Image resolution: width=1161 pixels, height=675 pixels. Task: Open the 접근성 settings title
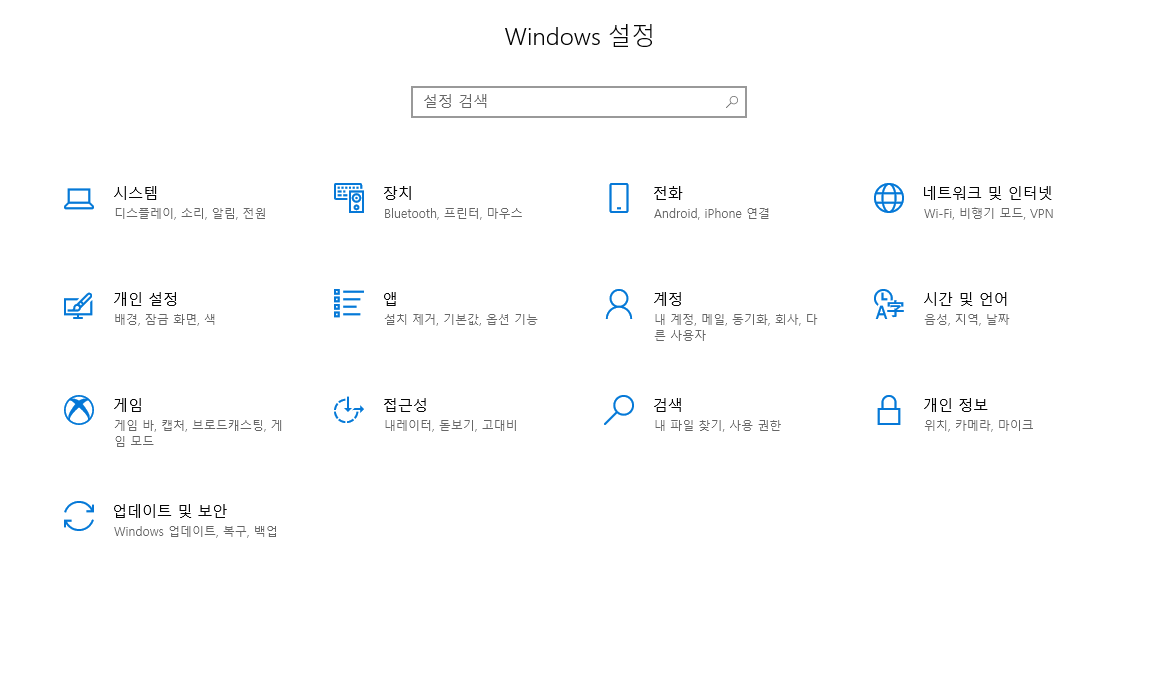click(x=405, y=405)
